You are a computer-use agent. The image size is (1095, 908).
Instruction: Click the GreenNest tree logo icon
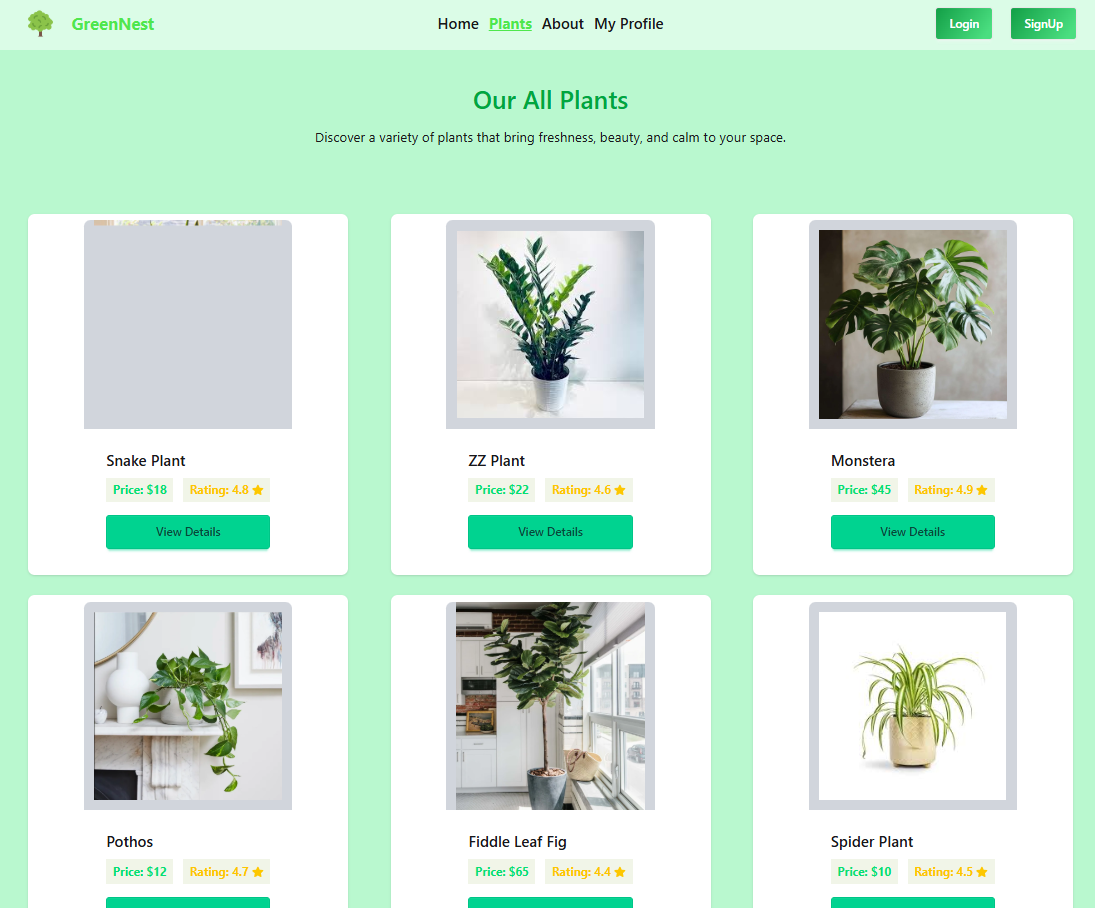point(40,24)
